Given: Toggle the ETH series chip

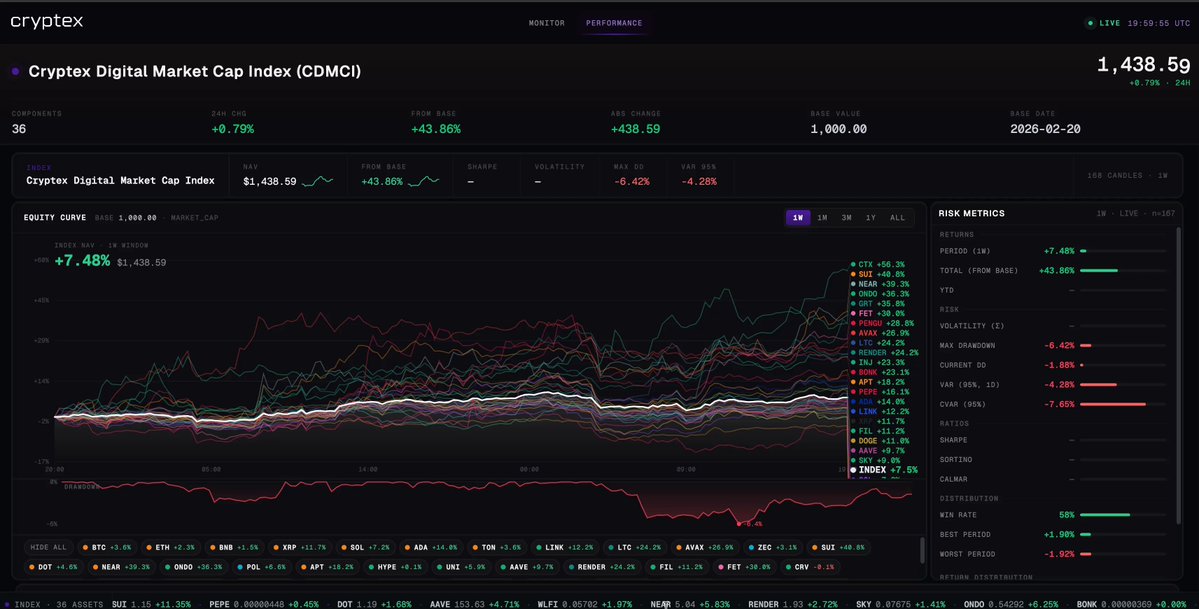Looking at the screenshot, I should (171, 548).
